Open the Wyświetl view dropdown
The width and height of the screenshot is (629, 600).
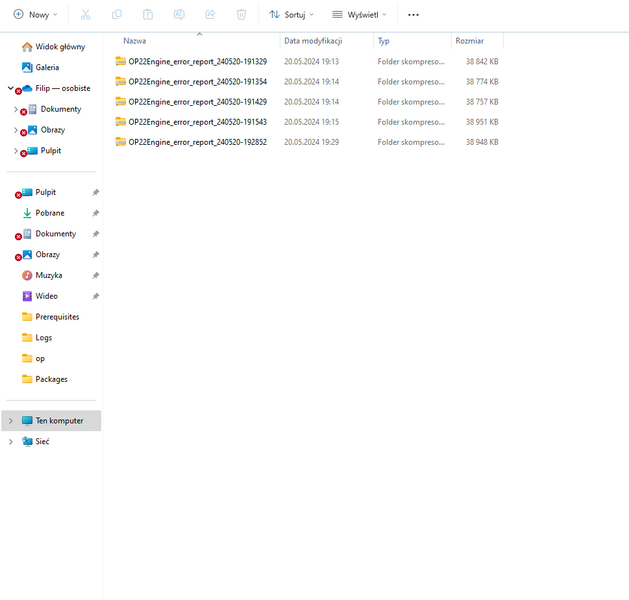(359, 15)
